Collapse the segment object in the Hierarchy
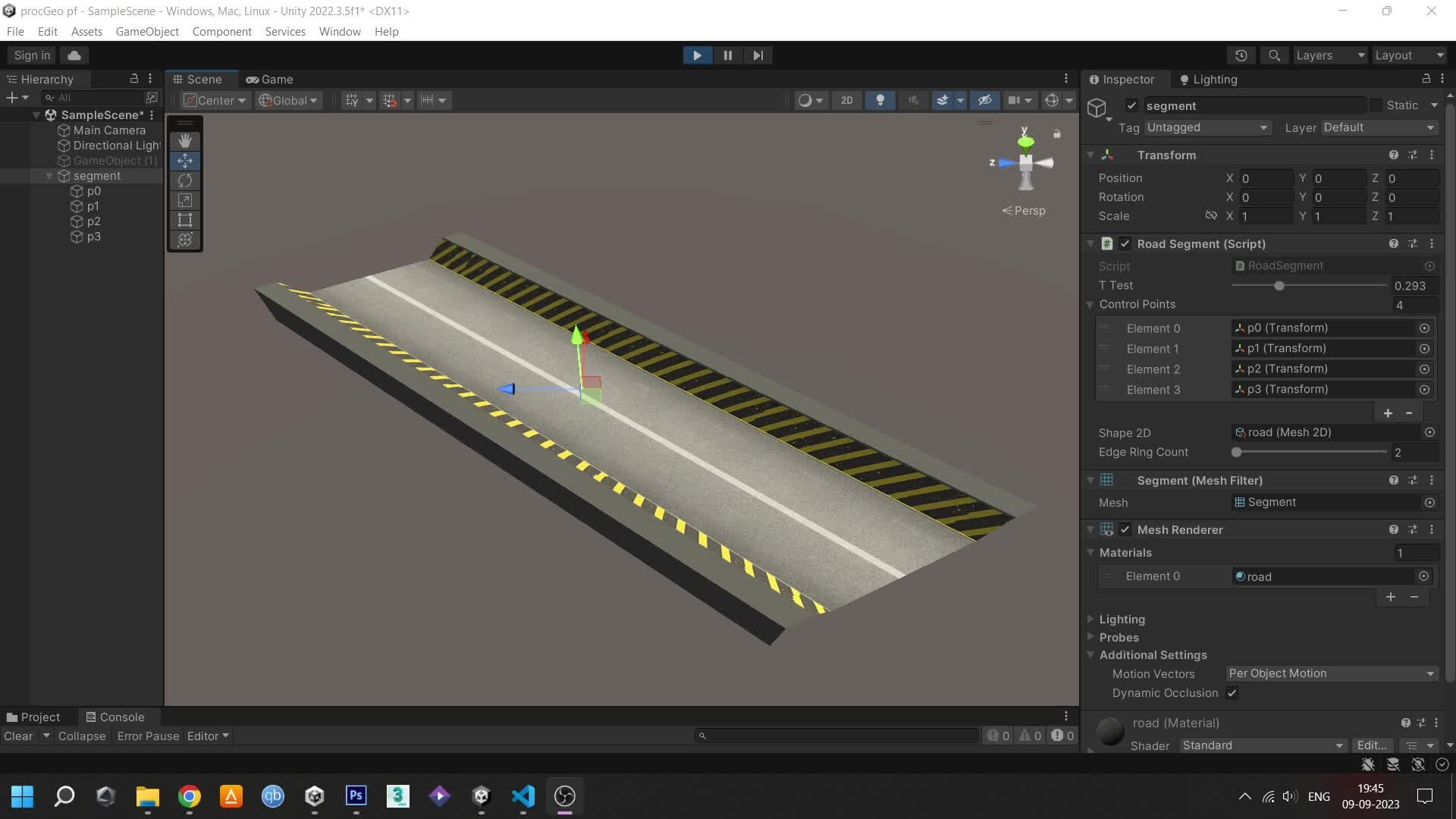Viewport: 1456px width, 819px height. pos(50,175)
